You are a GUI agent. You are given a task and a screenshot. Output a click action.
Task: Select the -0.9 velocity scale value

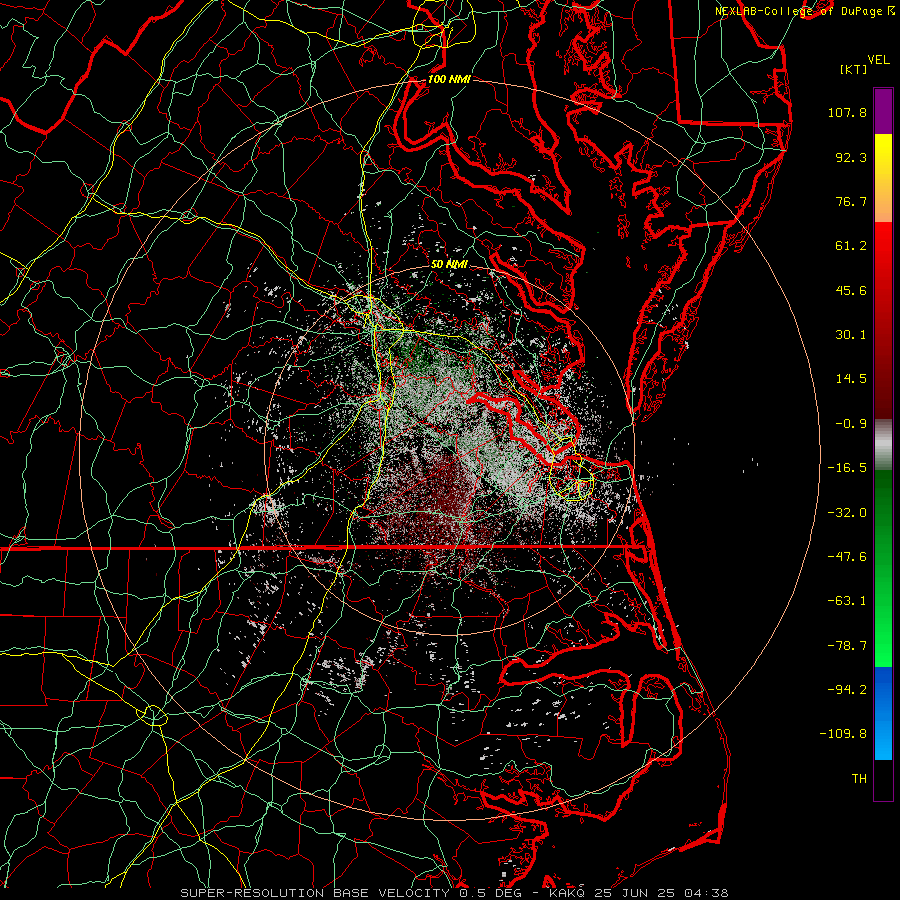tap(851, 424)
